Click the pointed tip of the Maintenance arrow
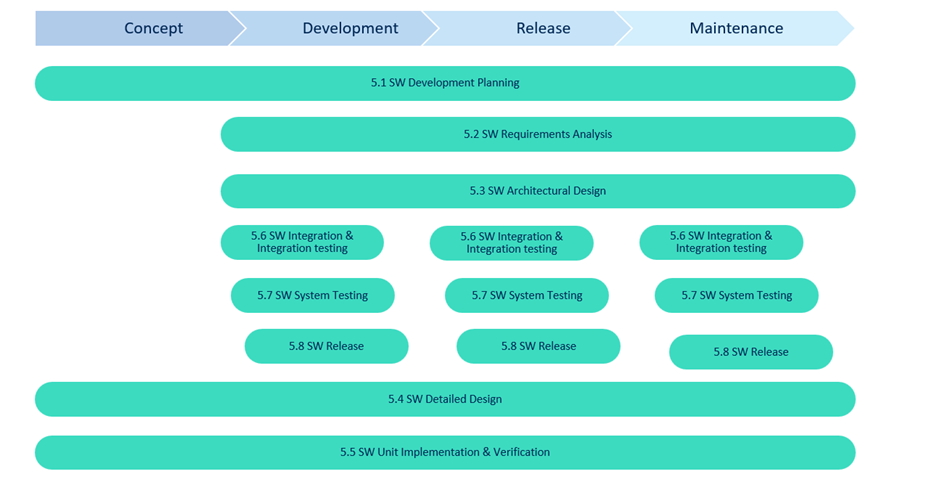This screenshot has width=945, height=482. [848, 29]
